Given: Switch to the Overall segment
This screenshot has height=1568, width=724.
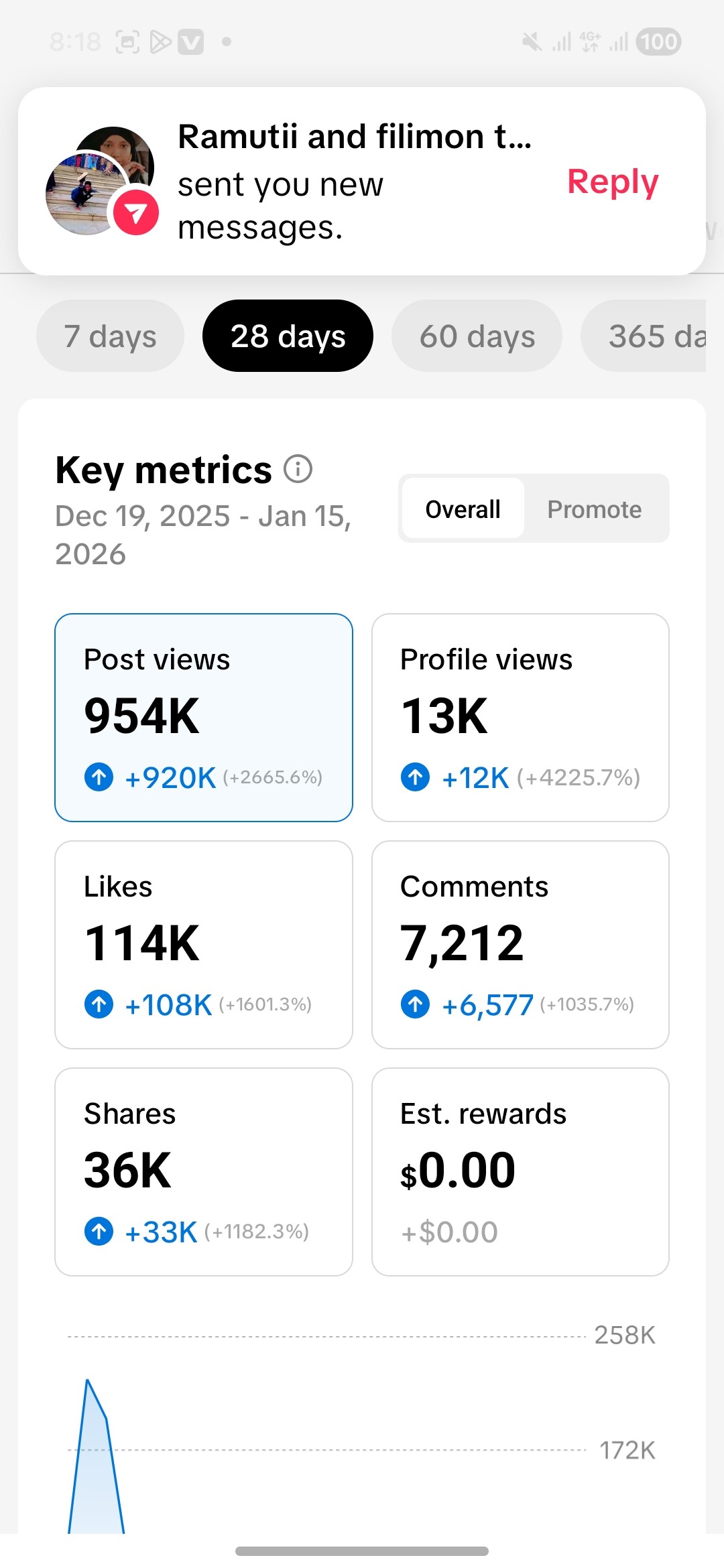Looking at the screenshot, I should (x=463, y=509).
